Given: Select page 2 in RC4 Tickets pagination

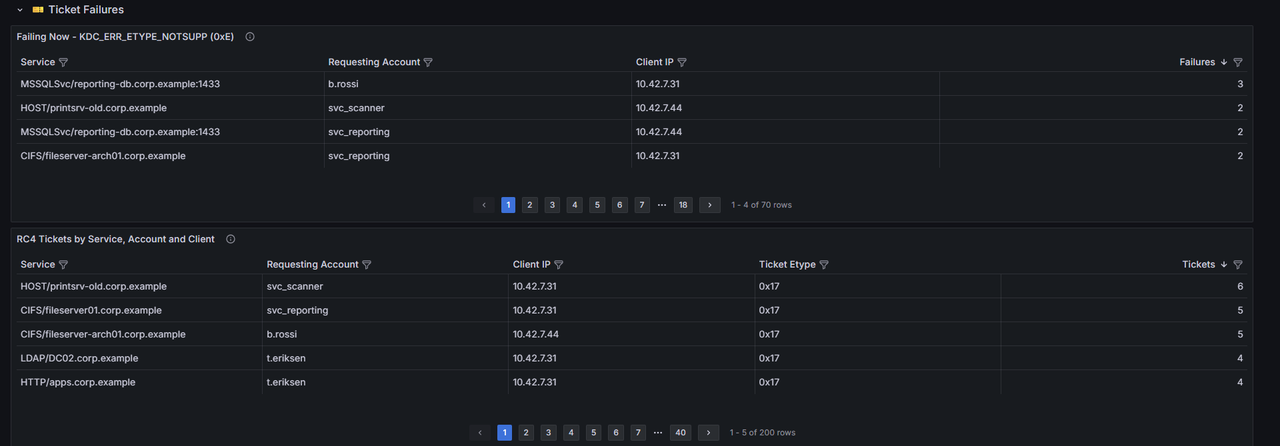Looking at the screenshot, I should click(x=527, y=433).
